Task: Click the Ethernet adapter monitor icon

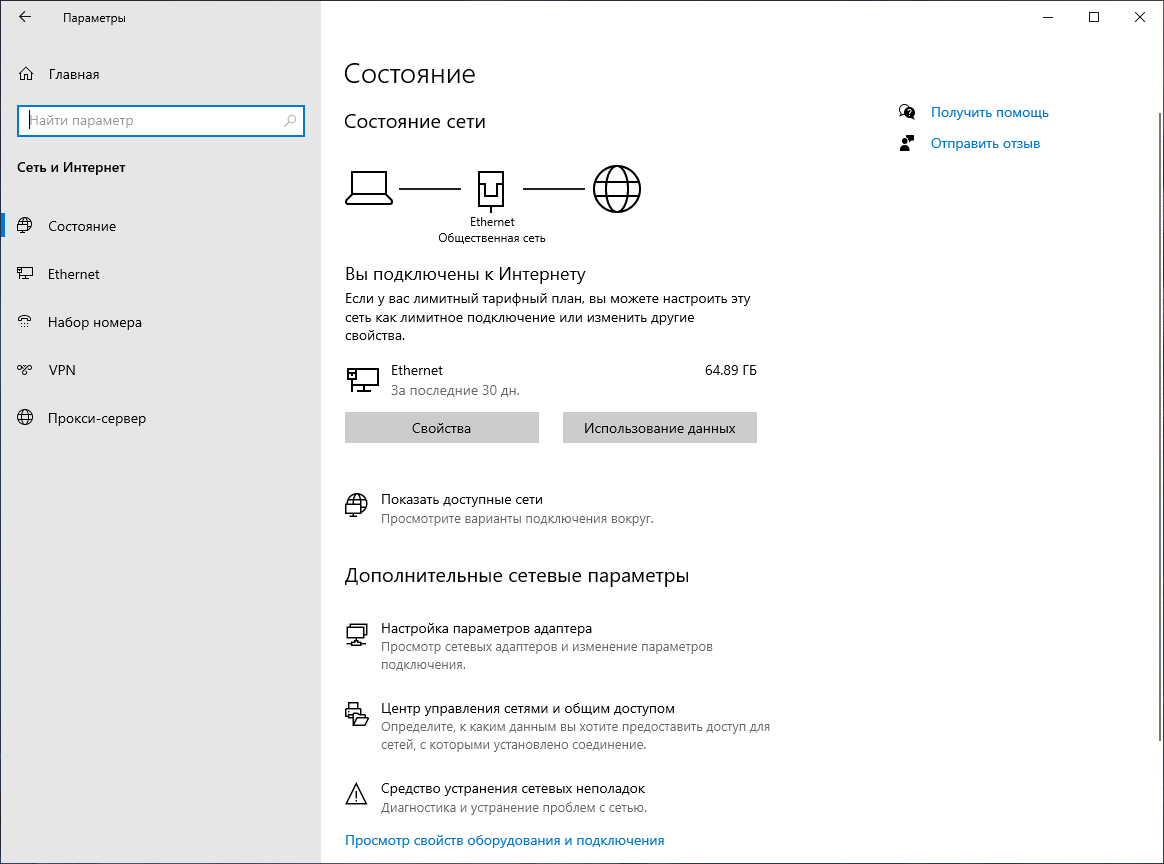Action: click(x=363, y=379)
